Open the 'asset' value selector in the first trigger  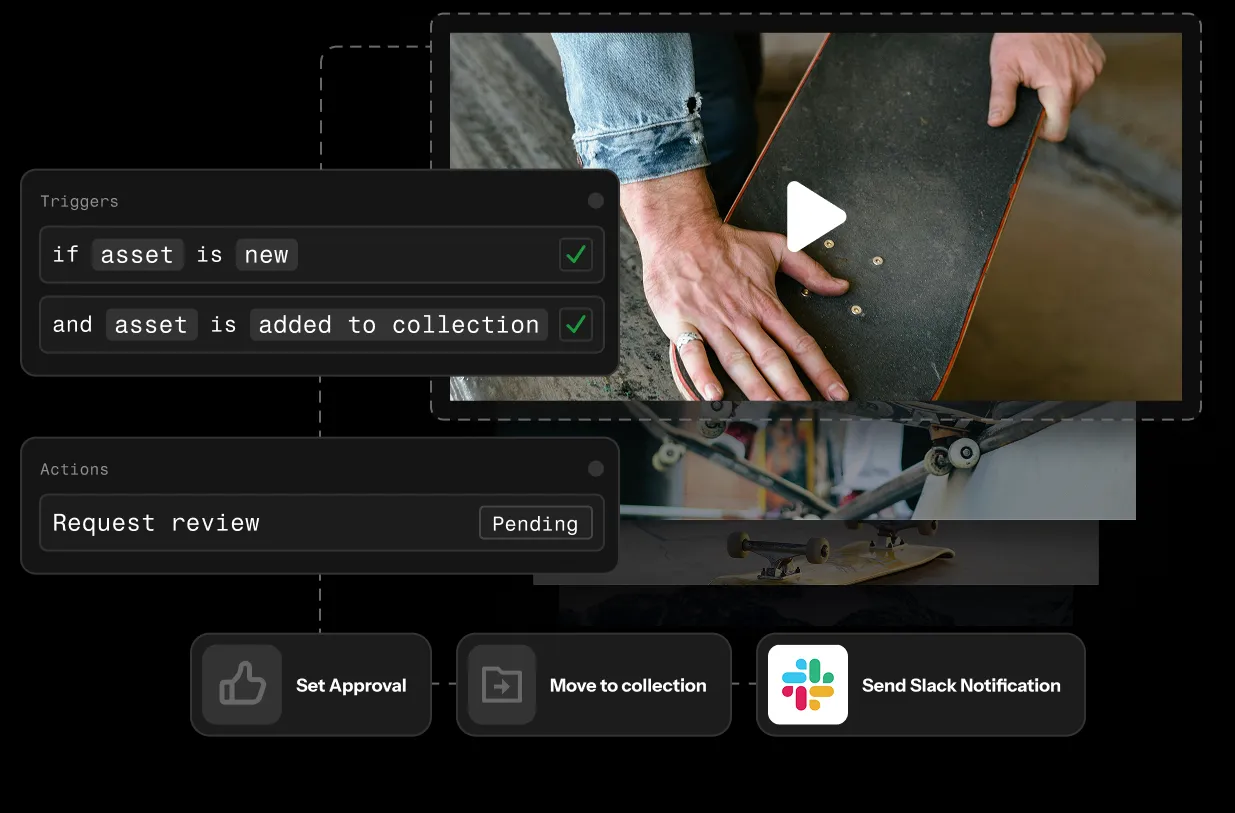138,254
